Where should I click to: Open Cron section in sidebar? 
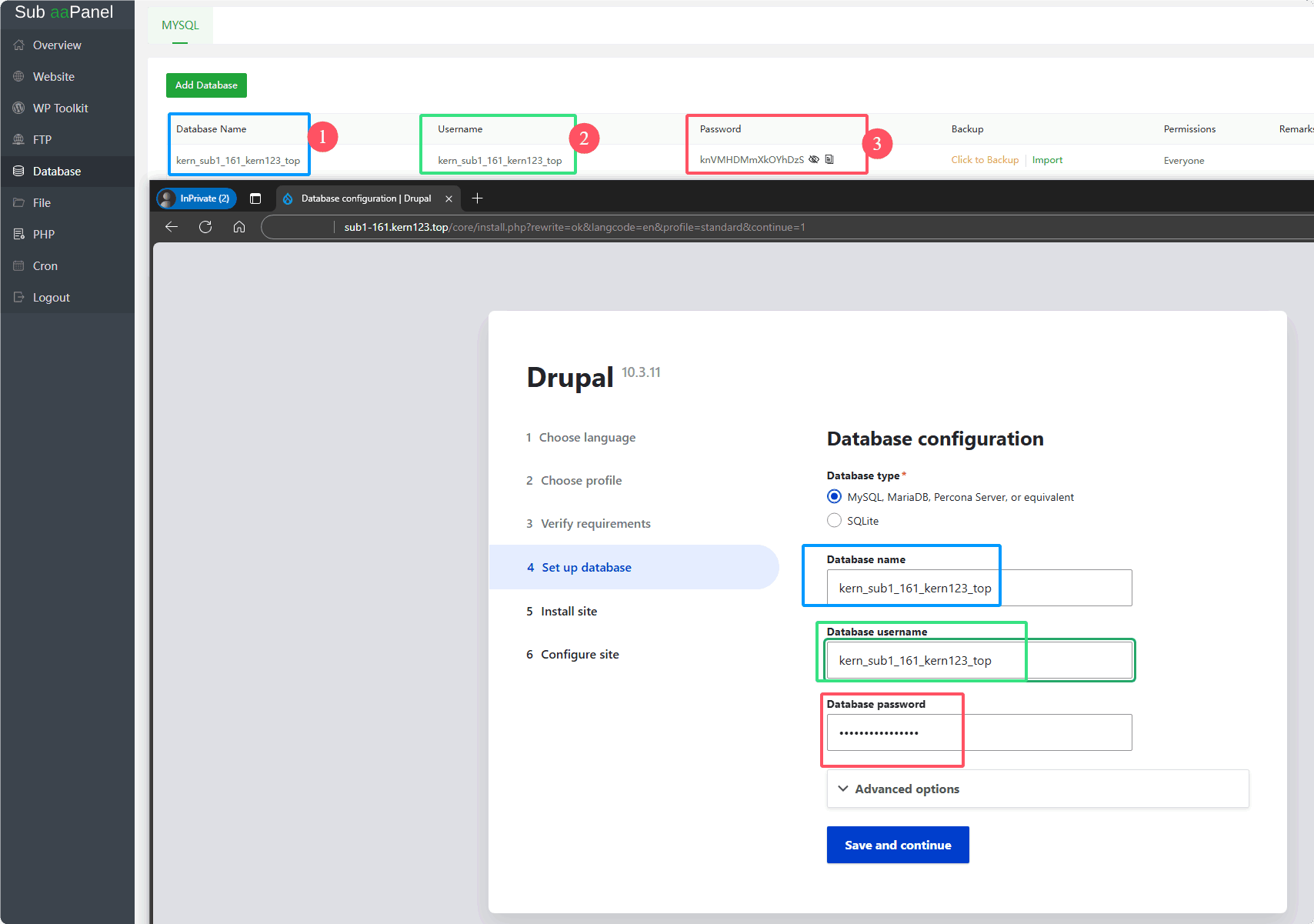pos(67,266)
